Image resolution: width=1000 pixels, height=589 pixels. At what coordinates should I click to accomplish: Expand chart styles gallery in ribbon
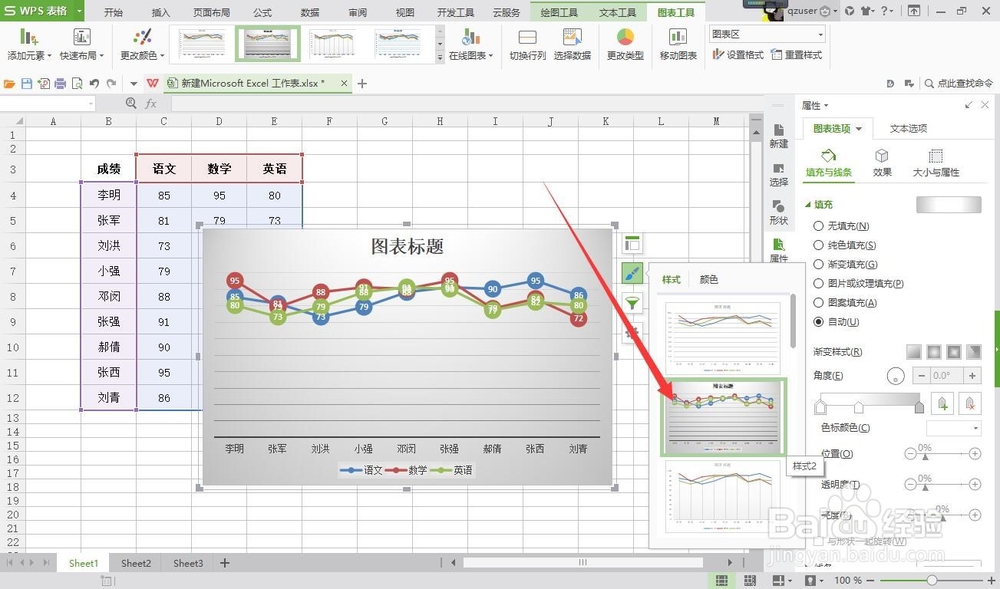coord(439,58)
